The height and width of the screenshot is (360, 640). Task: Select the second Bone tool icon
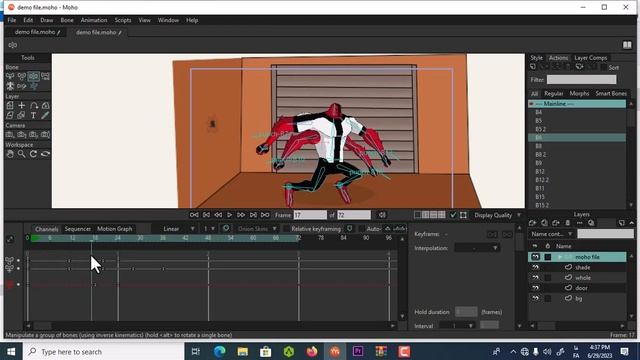click(x=22, y=76)
